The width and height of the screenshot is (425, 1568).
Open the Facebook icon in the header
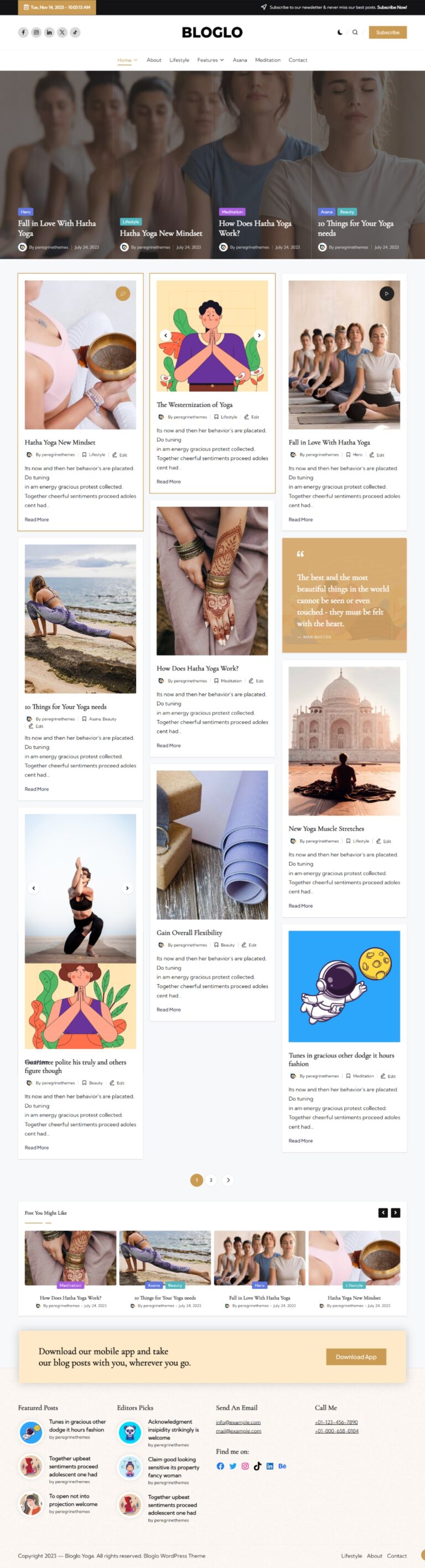tap(23, 32)
